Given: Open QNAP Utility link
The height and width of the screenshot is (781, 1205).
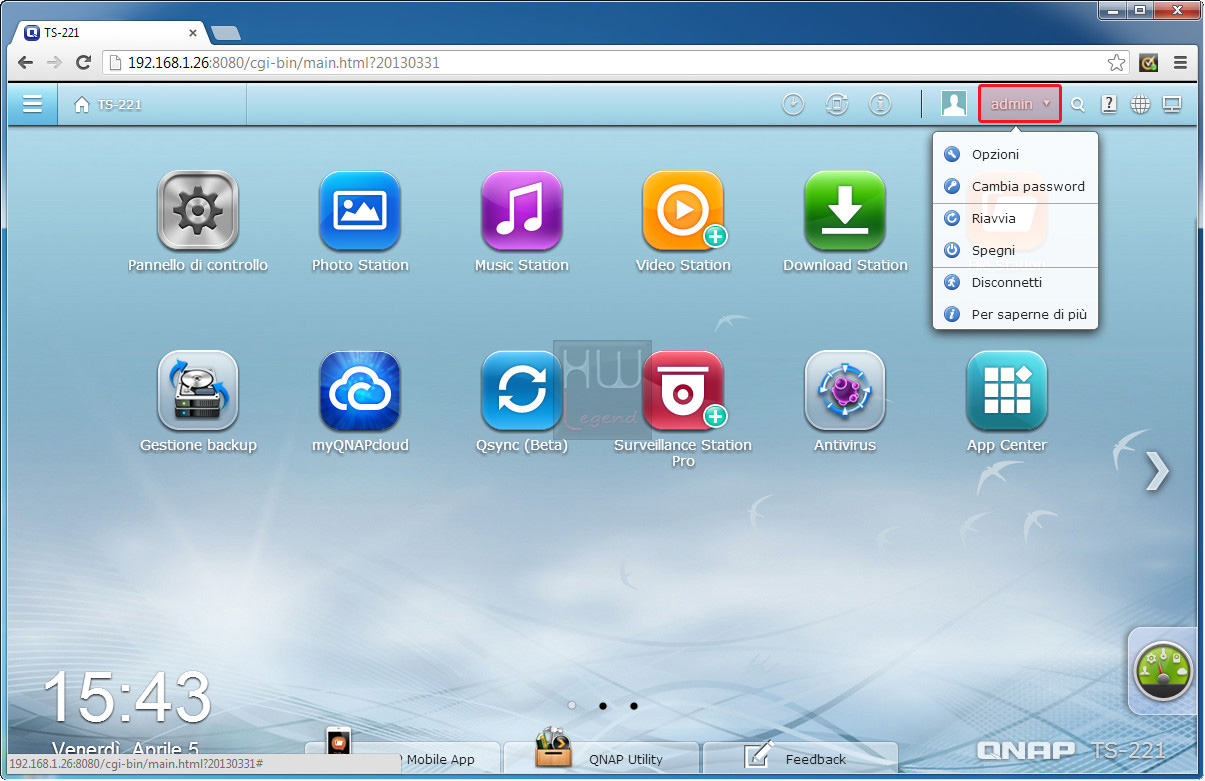Looking at the screenshot, I should pos(601,757).
